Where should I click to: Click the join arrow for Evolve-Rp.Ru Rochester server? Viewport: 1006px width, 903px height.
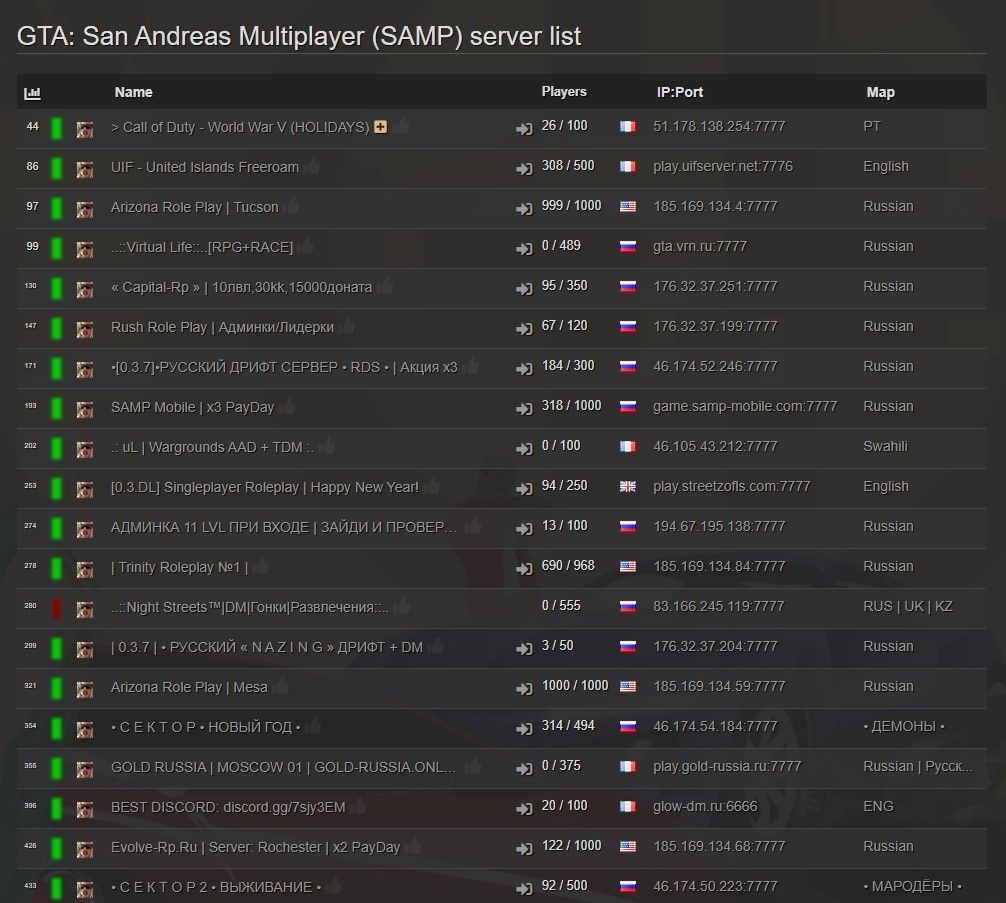(x=524, y=848)
